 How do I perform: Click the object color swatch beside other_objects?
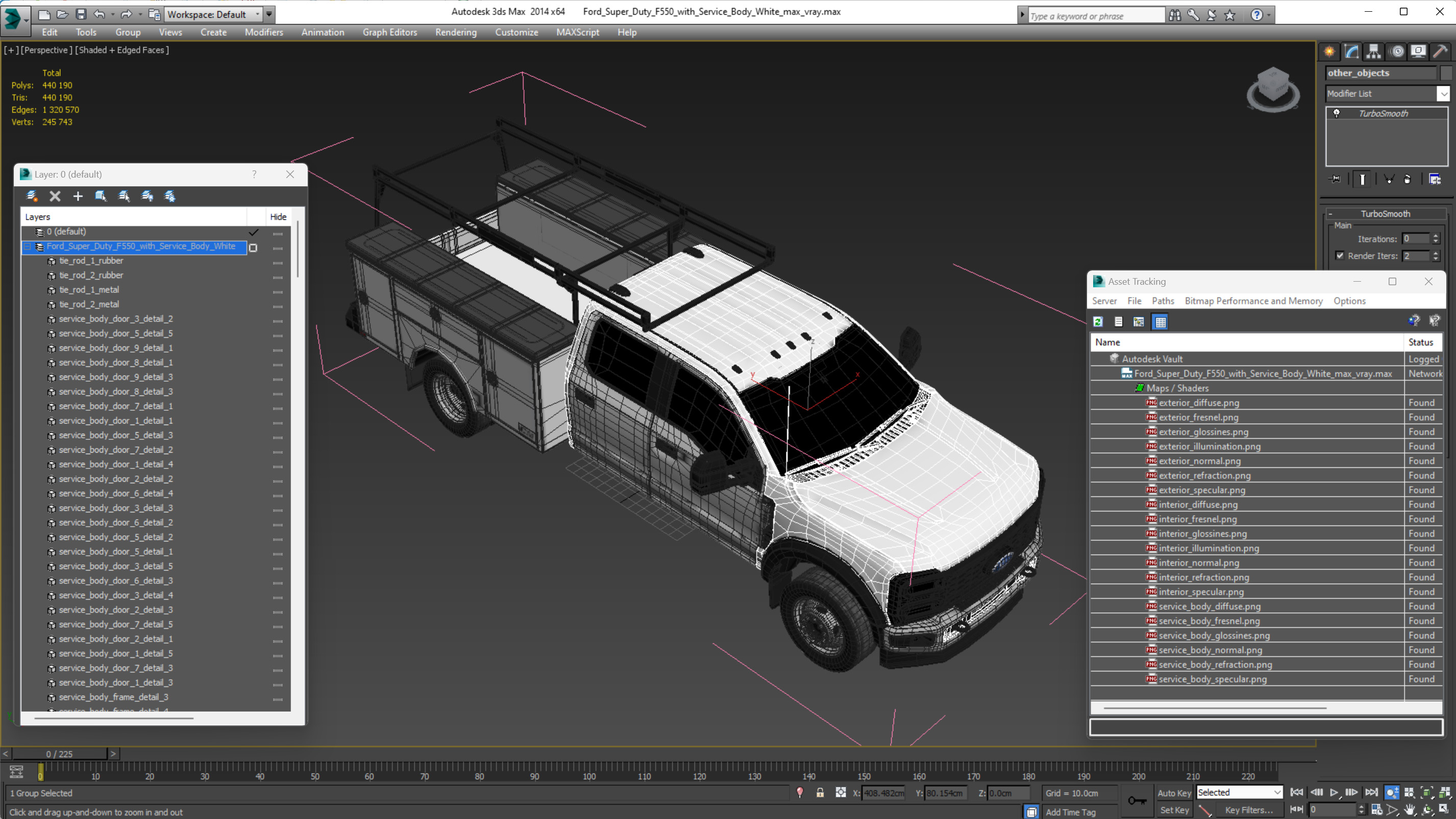(x=1445, y=73)
